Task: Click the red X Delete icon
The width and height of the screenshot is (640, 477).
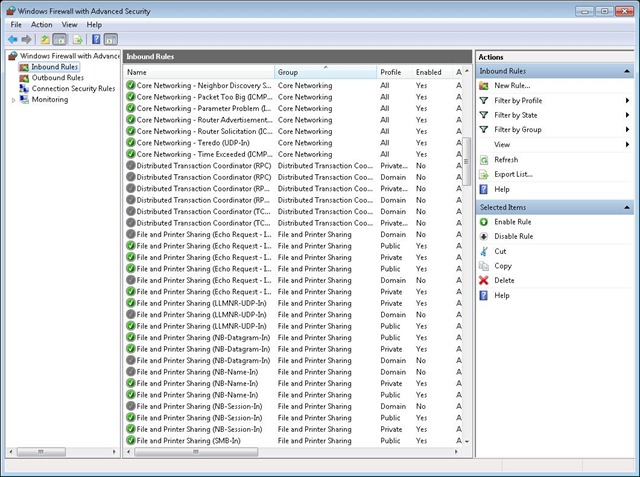Action: pyautogui.click(x=484, y=280)
